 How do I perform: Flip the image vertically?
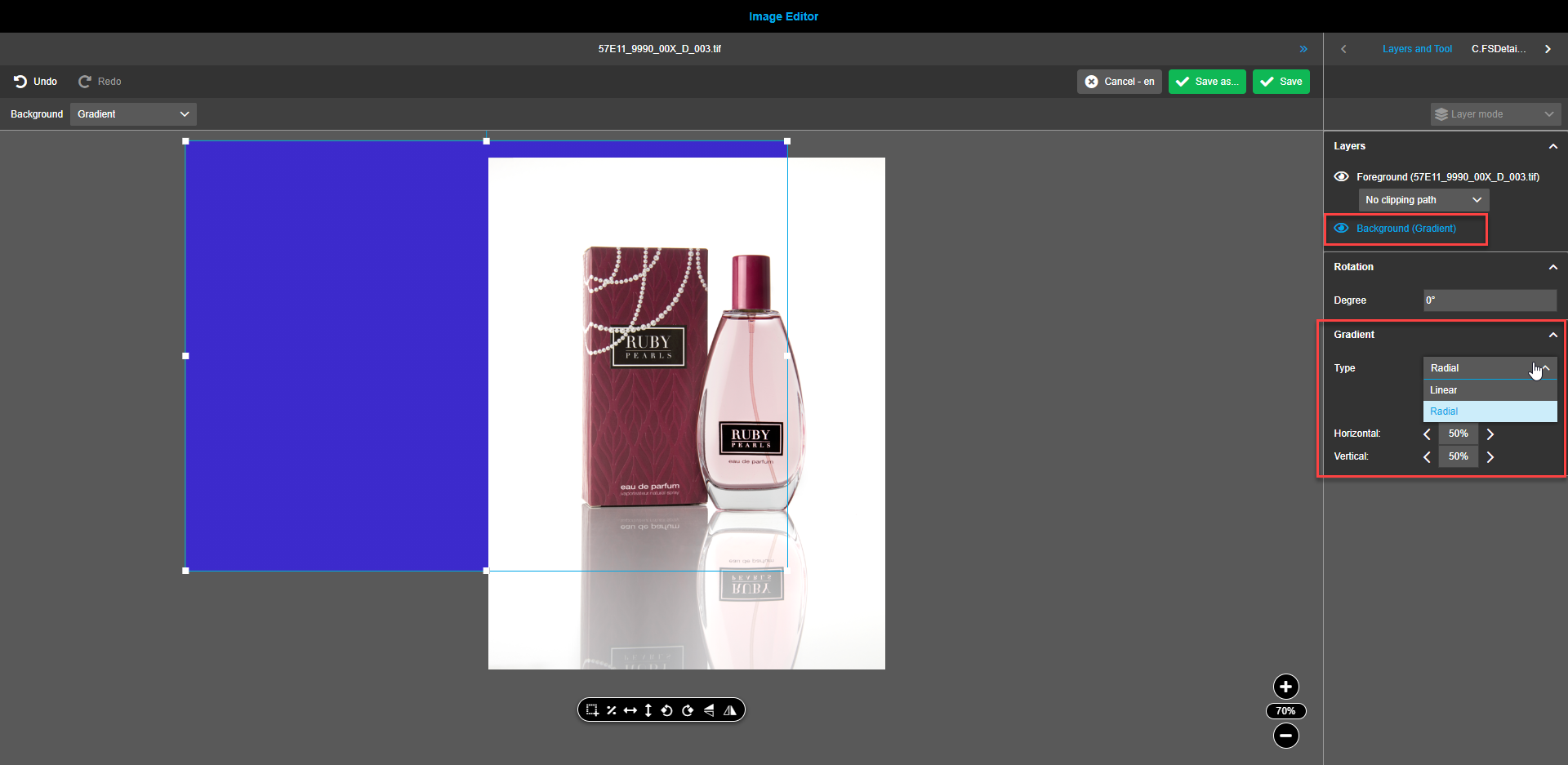[709, 709]
